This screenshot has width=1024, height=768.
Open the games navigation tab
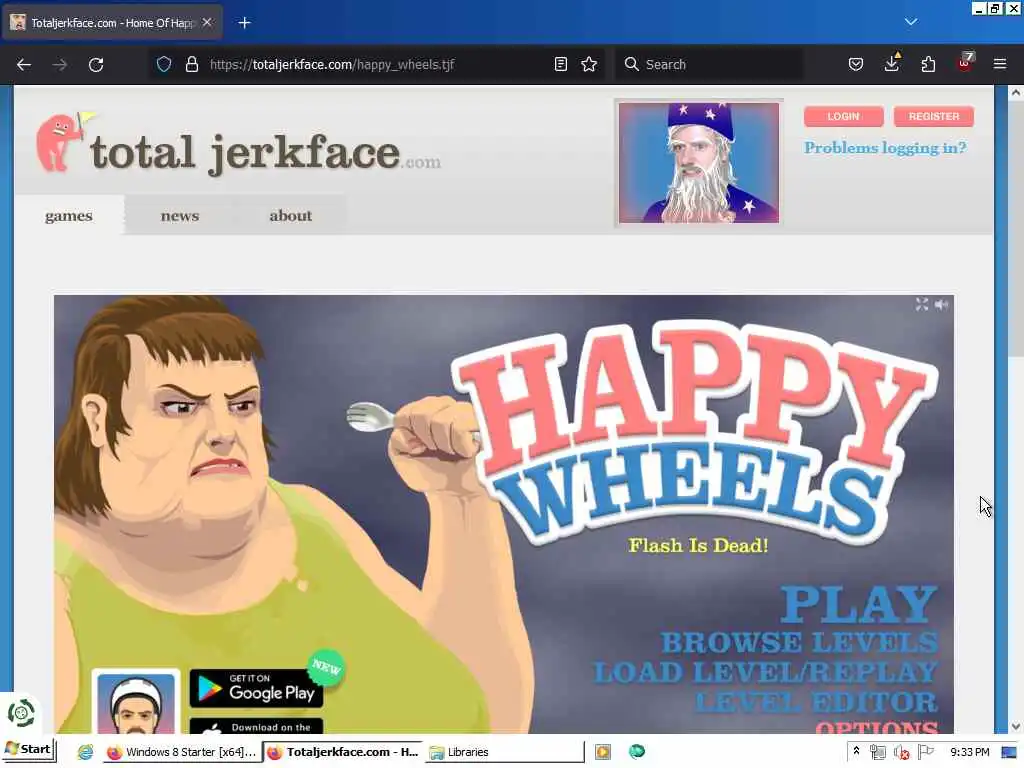pyautogui.click(x=69, y=216)
